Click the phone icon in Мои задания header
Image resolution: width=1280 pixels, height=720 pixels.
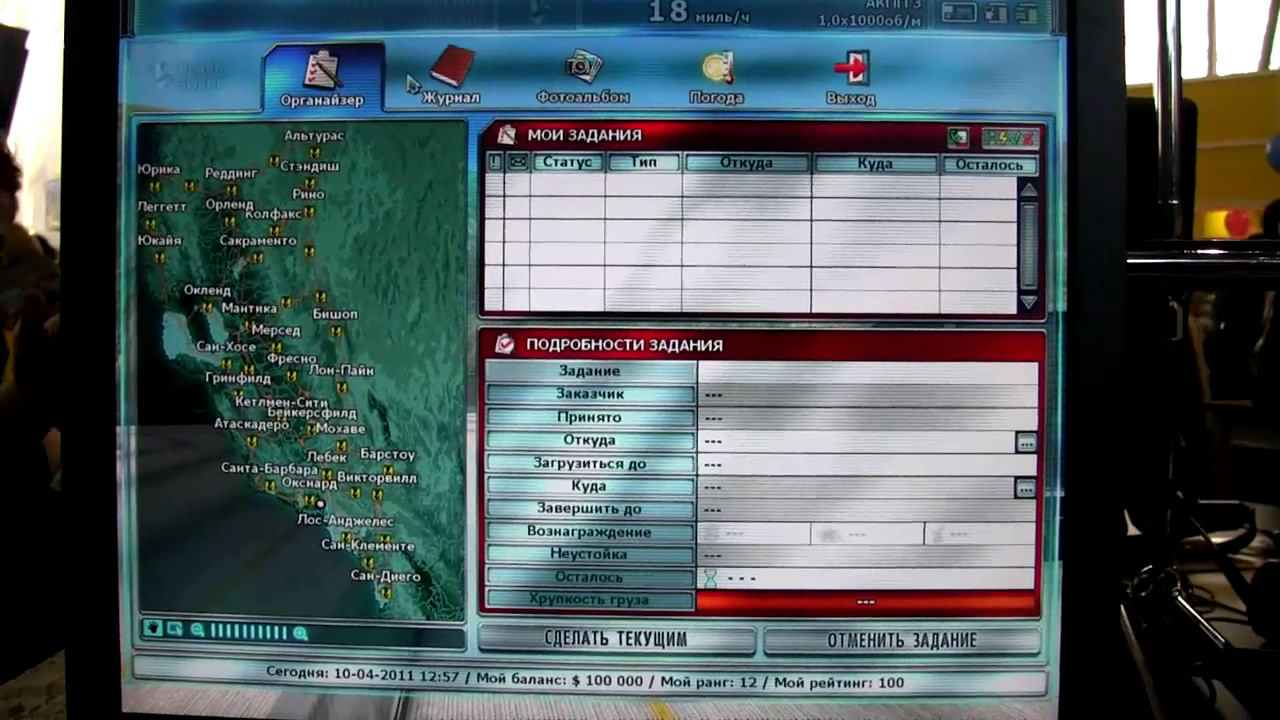click(958, 138)
